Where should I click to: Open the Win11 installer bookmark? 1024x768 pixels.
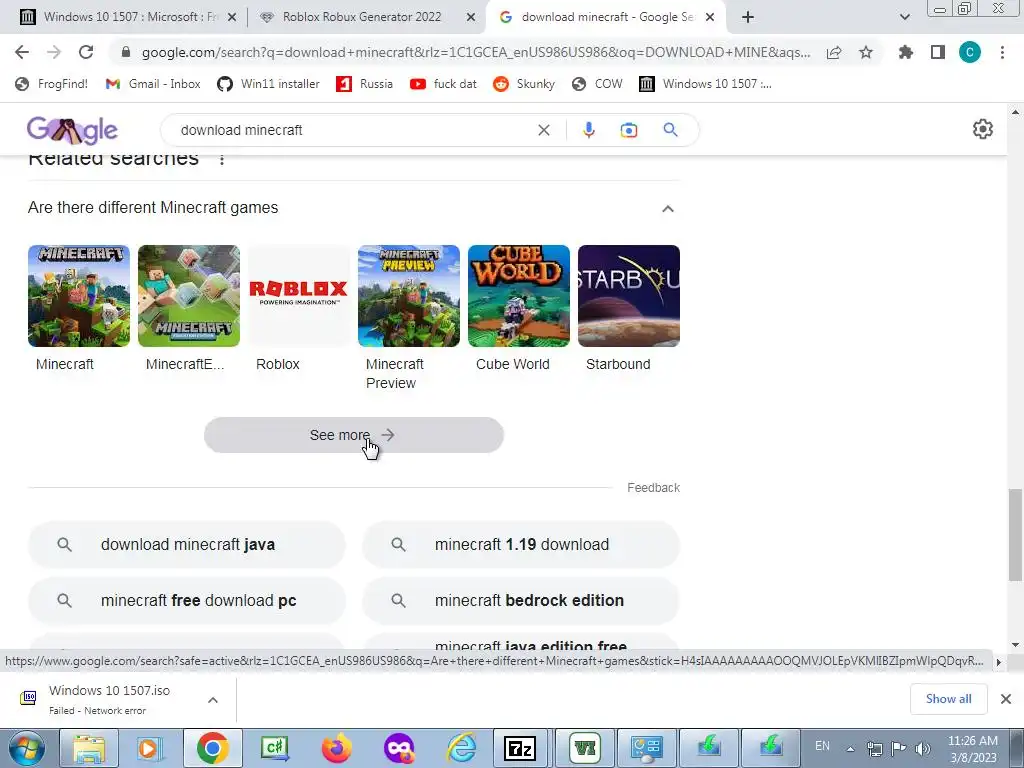click(x=268, y=84)
